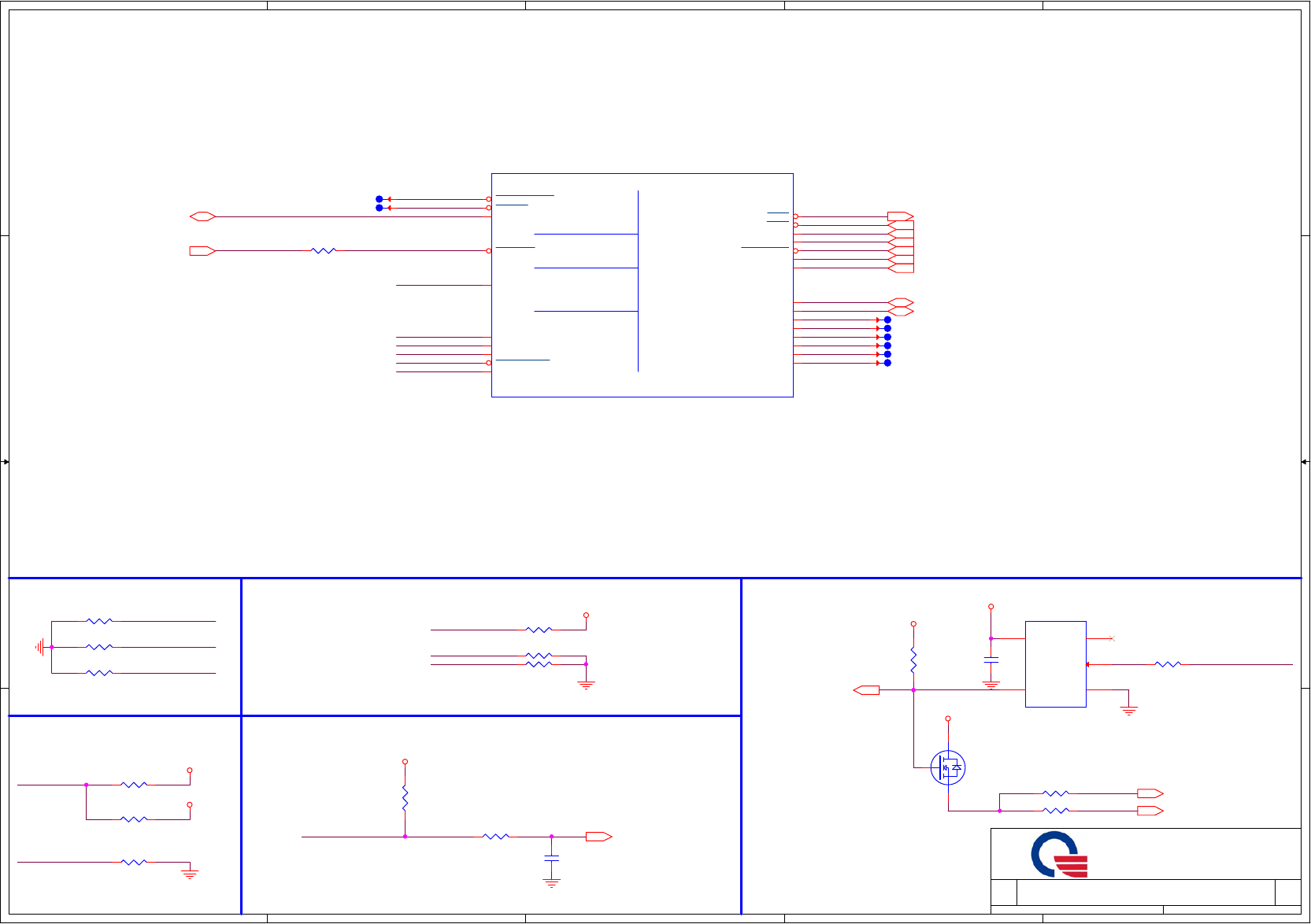Select the upper output port after the MOSFET resistors
Screen dimensions: 1311x924
tap(1150, 793)
